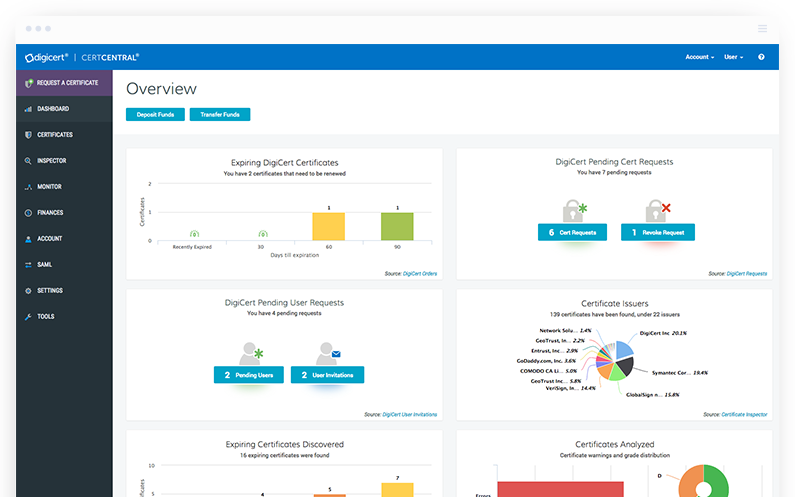Click the green 90-day expiration bar
This screenshot has width=795, height=497.
pyautogui.click(x=397, y=227)
